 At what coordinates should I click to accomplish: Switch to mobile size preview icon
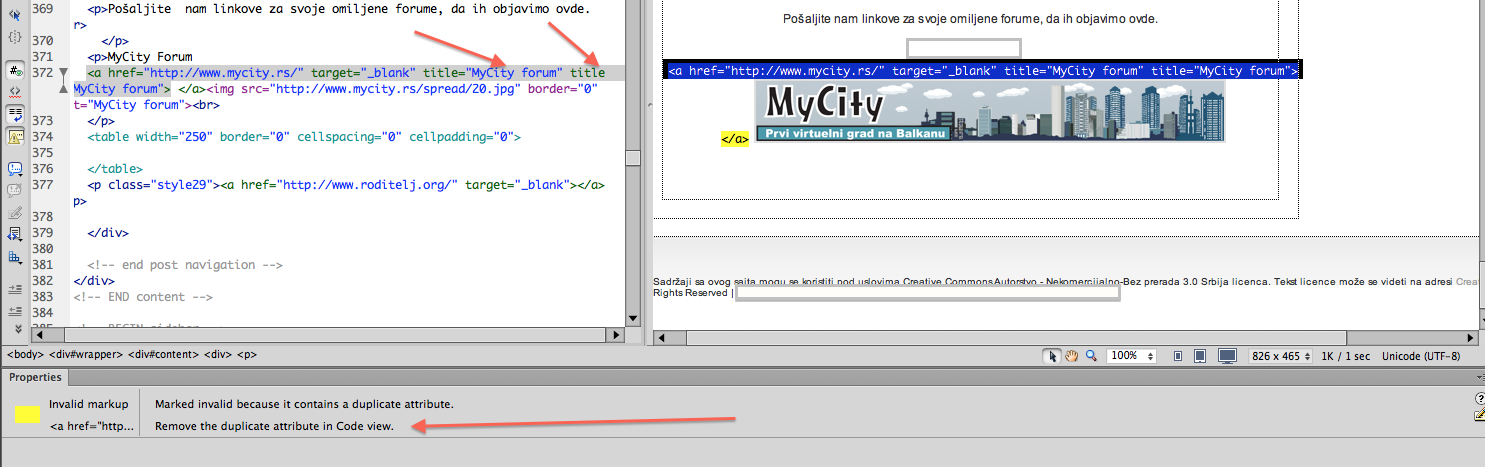[1178, 356]
